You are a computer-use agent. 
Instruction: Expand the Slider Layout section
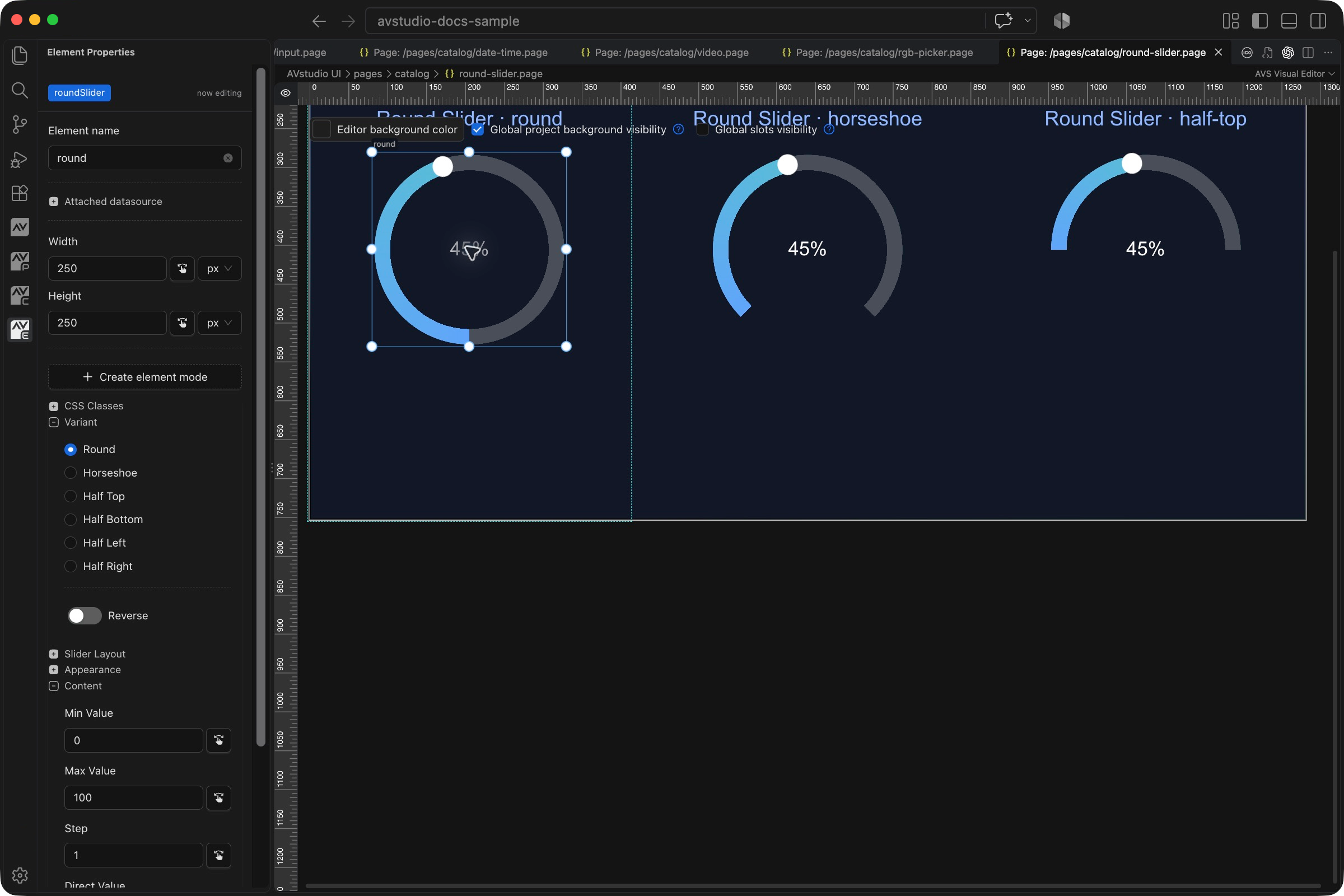(54, 654)
